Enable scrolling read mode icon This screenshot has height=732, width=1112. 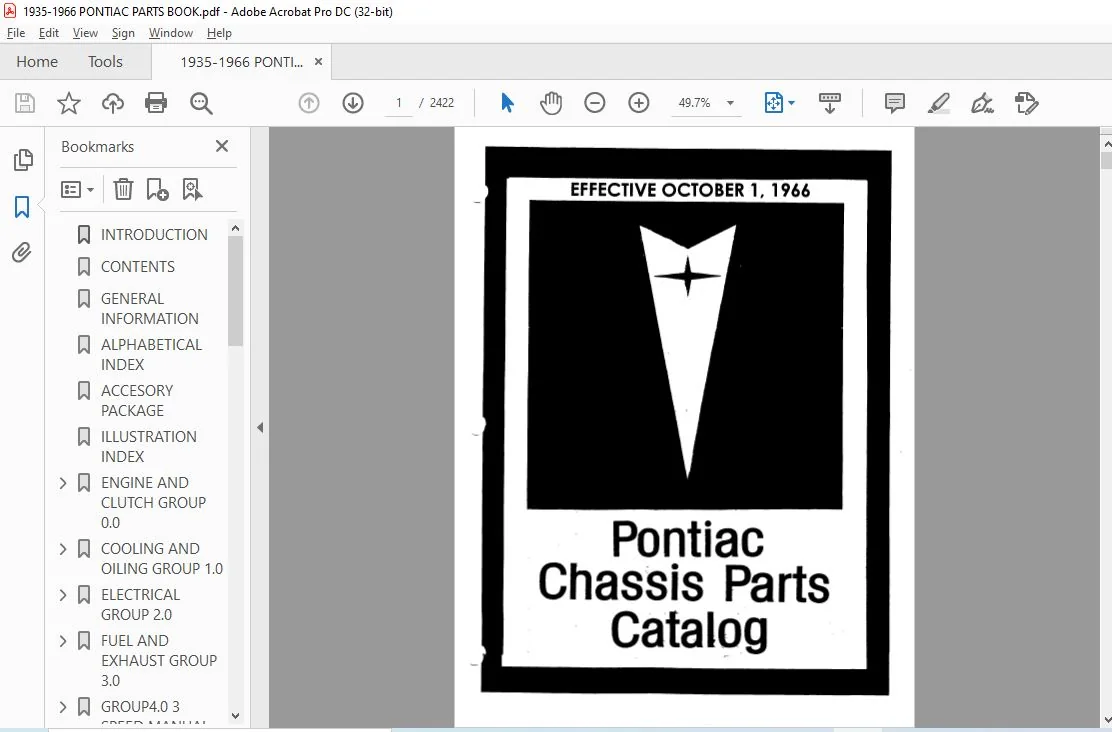(830, 103)
